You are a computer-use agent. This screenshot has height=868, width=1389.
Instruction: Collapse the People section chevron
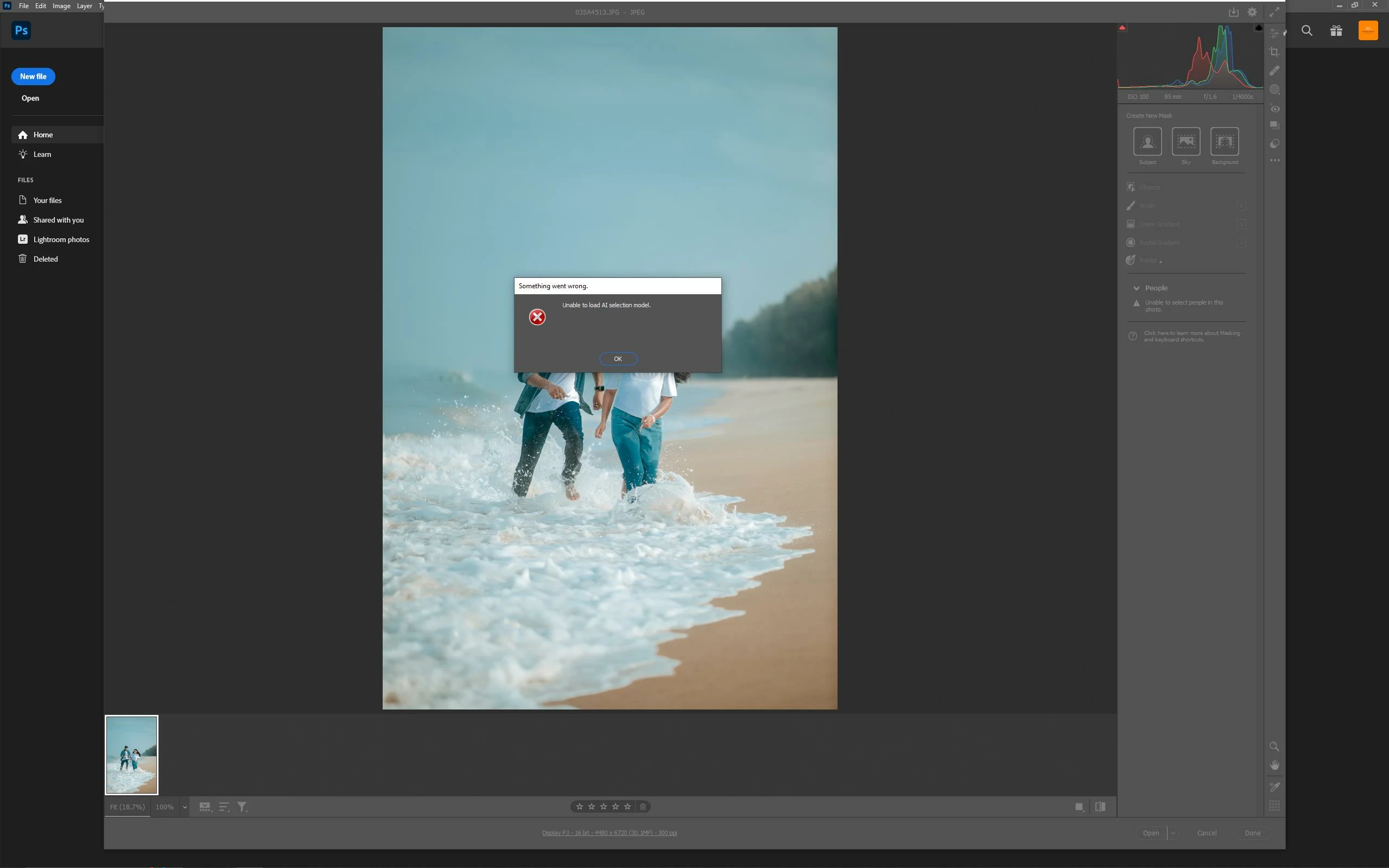coord(1136,288)
